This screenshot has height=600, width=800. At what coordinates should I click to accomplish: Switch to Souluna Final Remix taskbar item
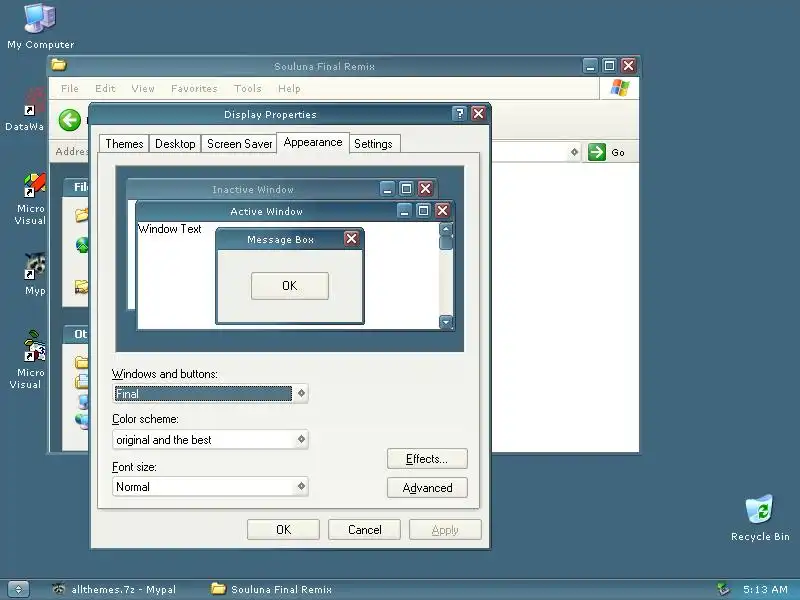[x=271, y=589]
